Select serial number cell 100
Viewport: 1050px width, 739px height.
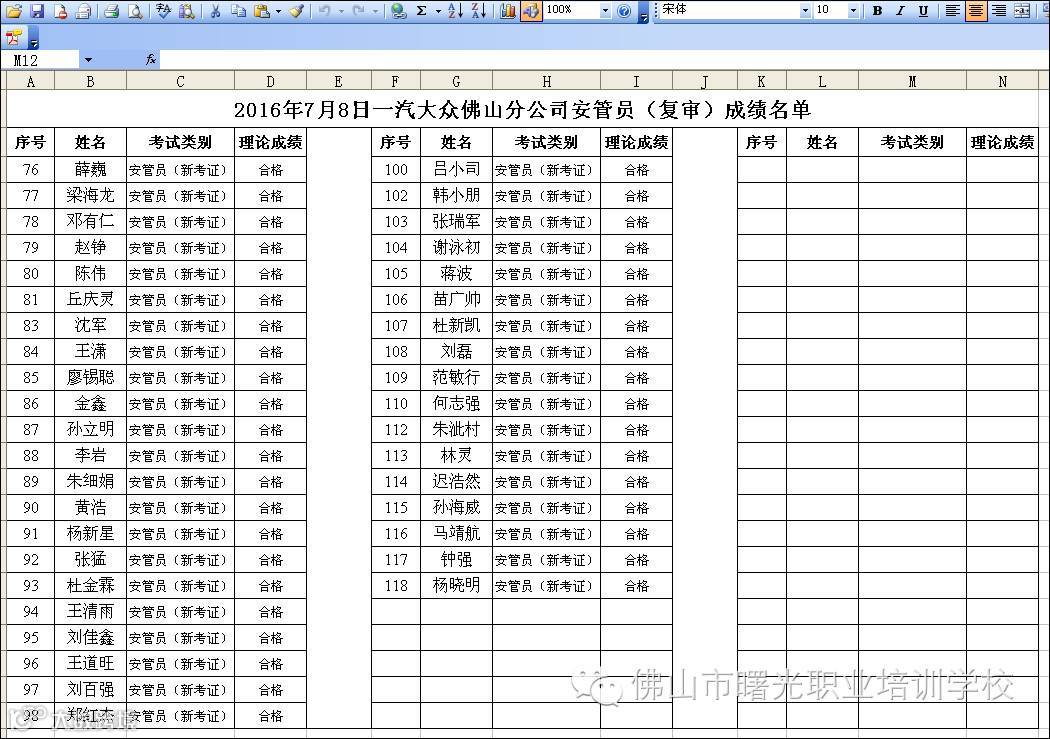[x=396, y=169]
